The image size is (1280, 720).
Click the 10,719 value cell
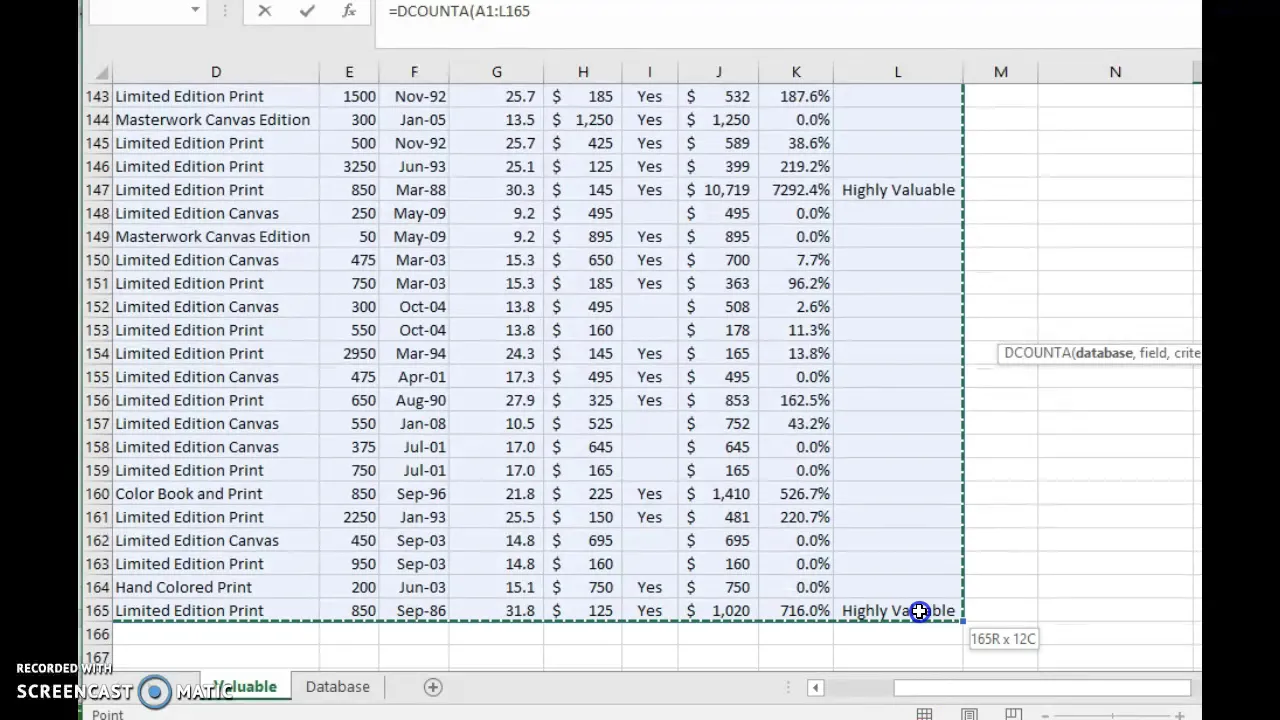point(718,190)
